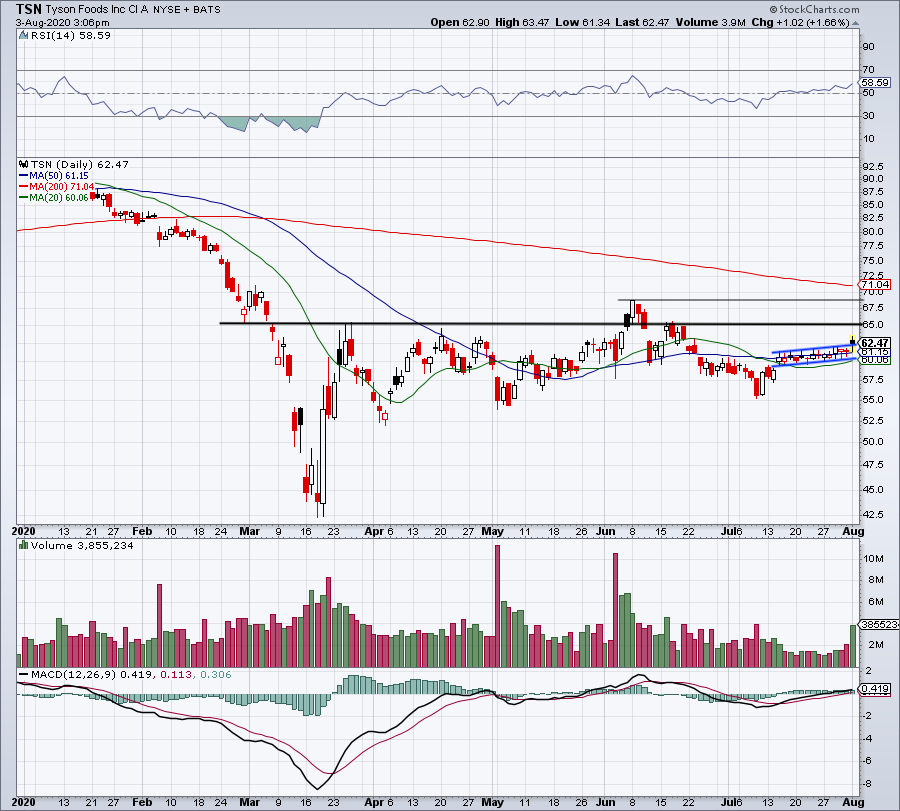Screen dimensions: 900x811
Task: Click the 92.5 price axis label
Action: [x=872, y=166]
